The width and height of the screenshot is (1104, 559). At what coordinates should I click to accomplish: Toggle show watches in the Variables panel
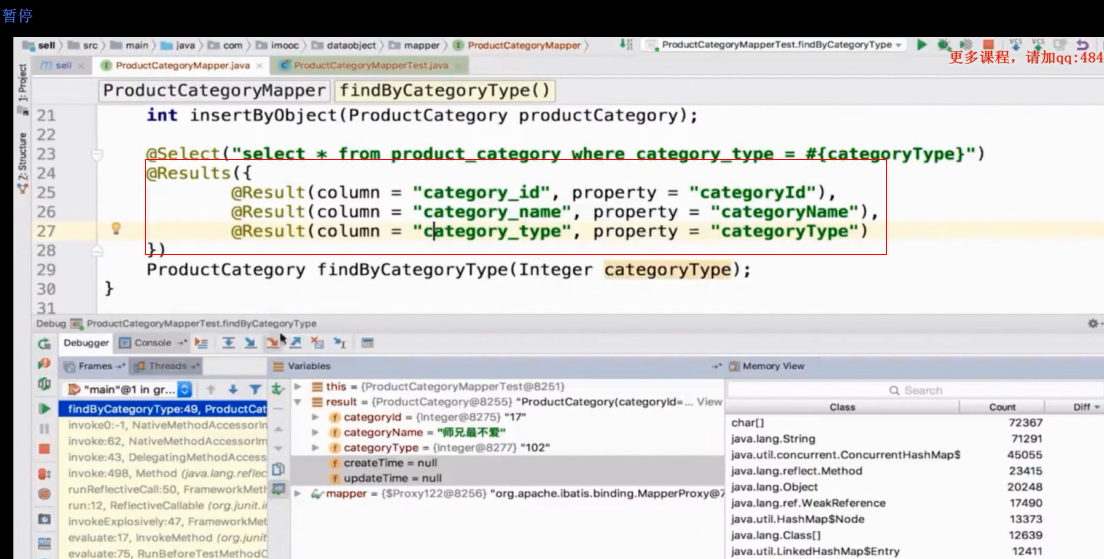278,488
